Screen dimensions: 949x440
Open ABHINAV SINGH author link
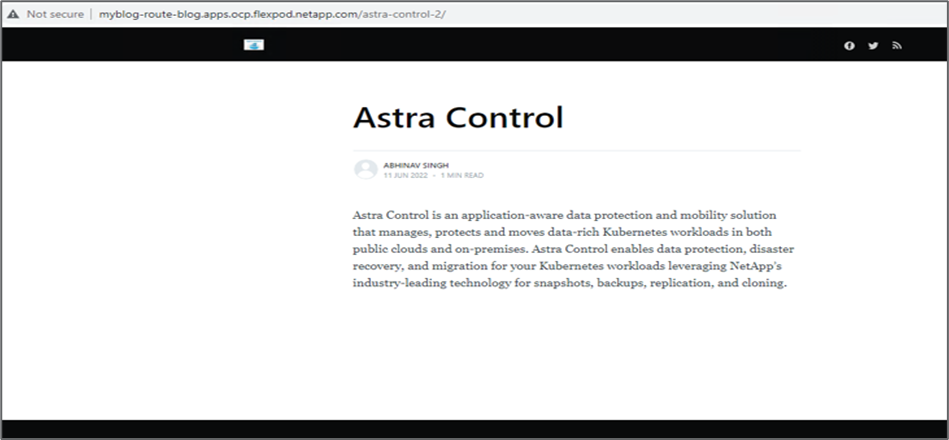pos(416,165)
